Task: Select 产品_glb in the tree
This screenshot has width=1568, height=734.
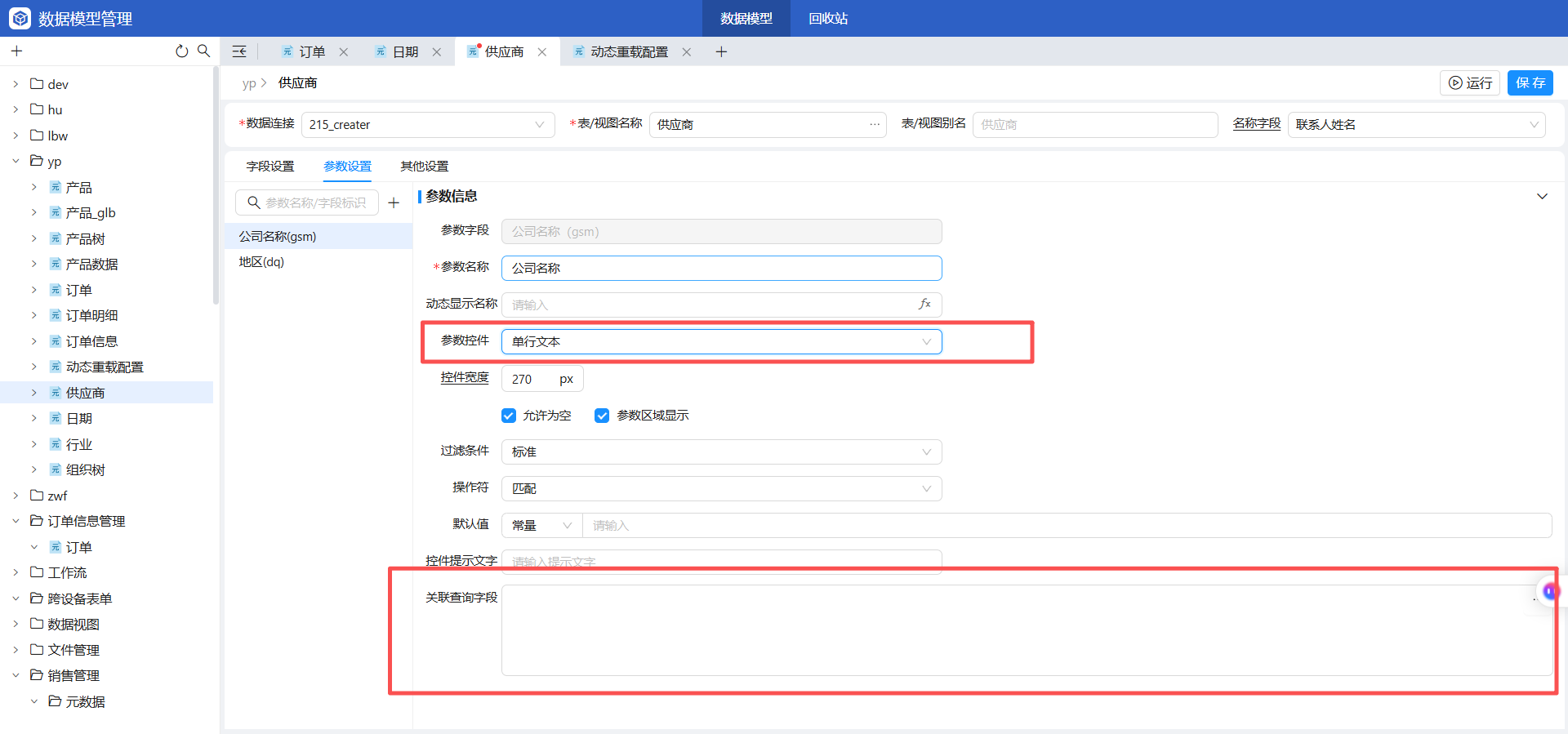Action: (91, 212)
